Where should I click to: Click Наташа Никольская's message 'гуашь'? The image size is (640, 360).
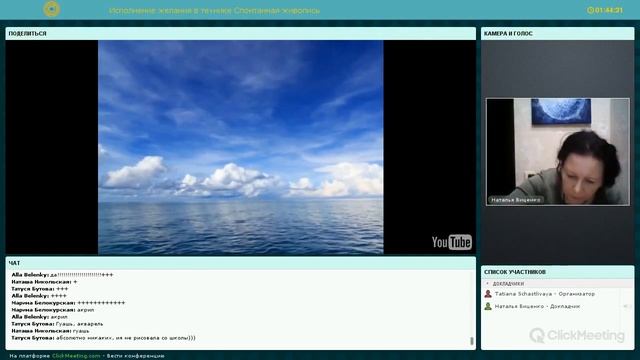pos(50,331)
